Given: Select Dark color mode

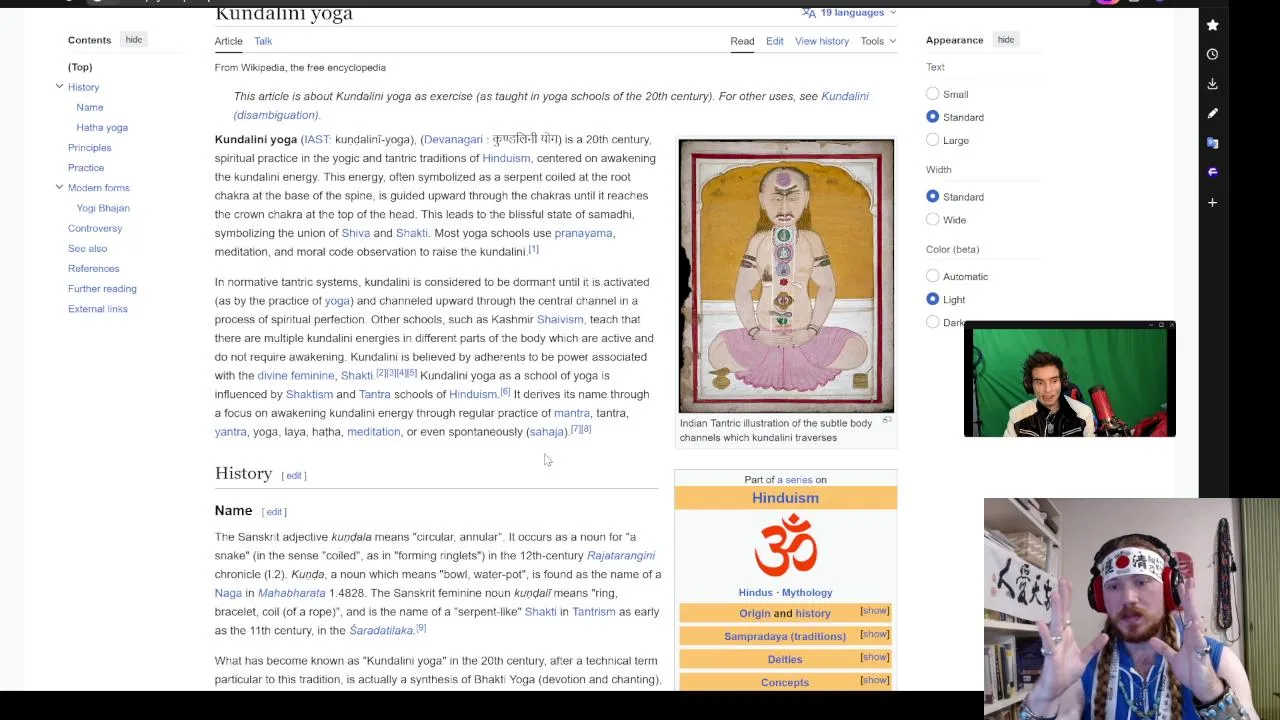Looking at the screenshot, I should coord(932,322).
